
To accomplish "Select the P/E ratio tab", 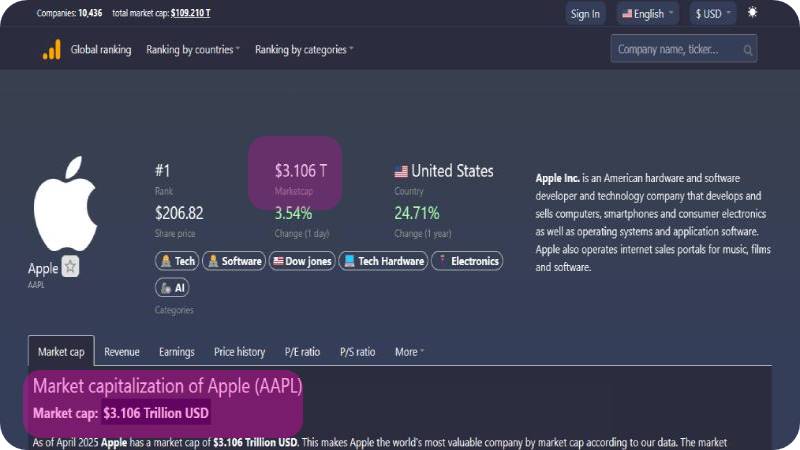I will coord(302,352).
